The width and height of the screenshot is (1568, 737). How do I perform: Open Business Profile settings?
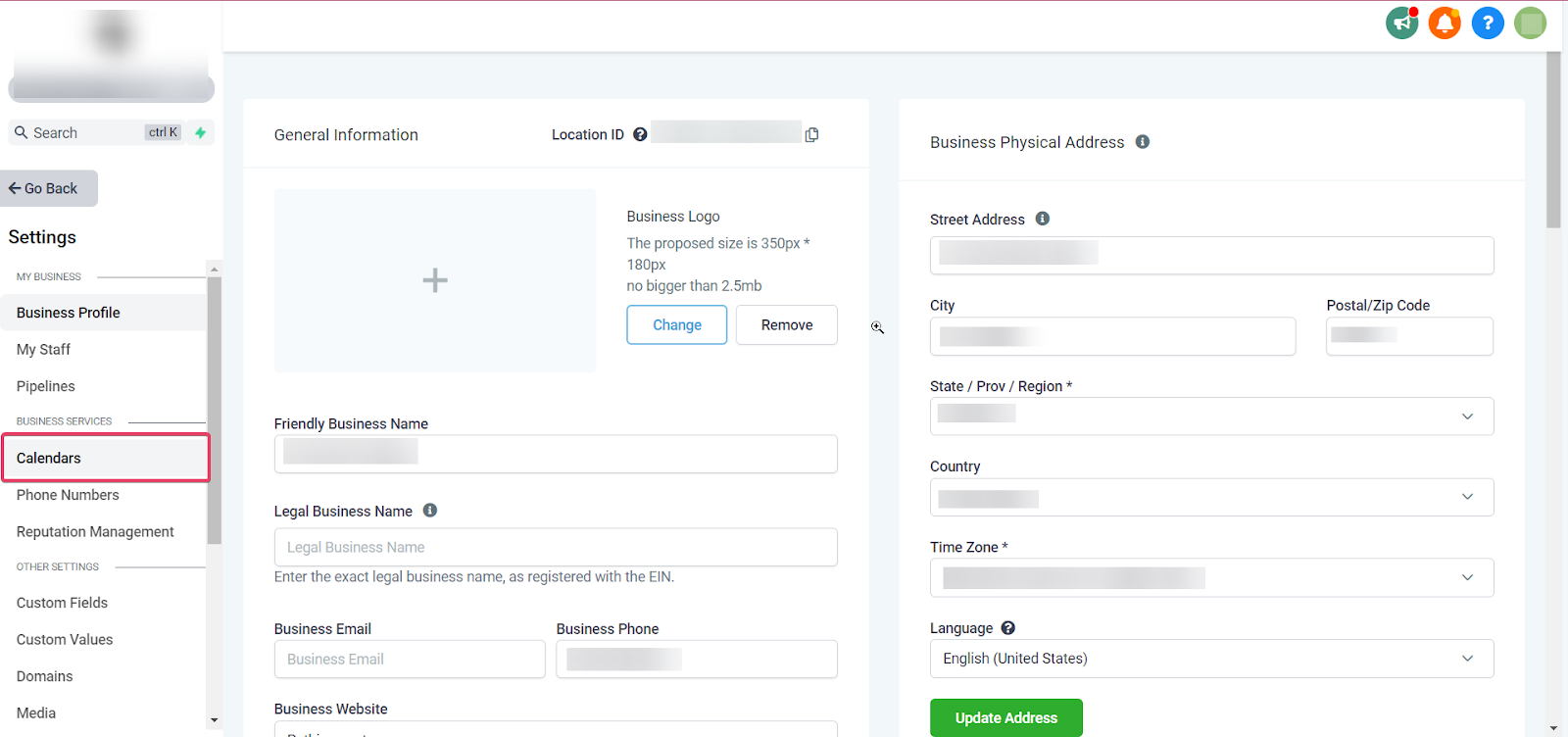(103, 313)
